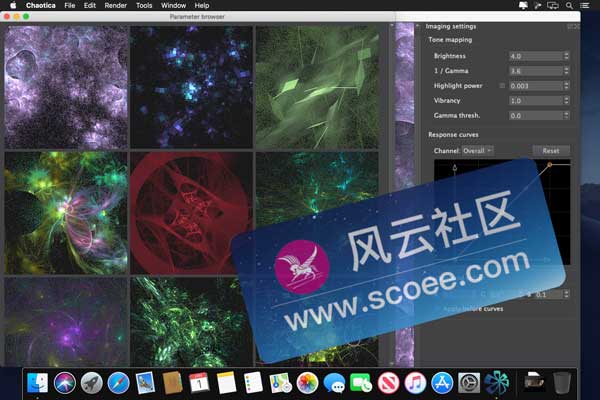Screen dimensions: 600x400
Task: Open the Tools menu
Action: [x=144, y=6]
